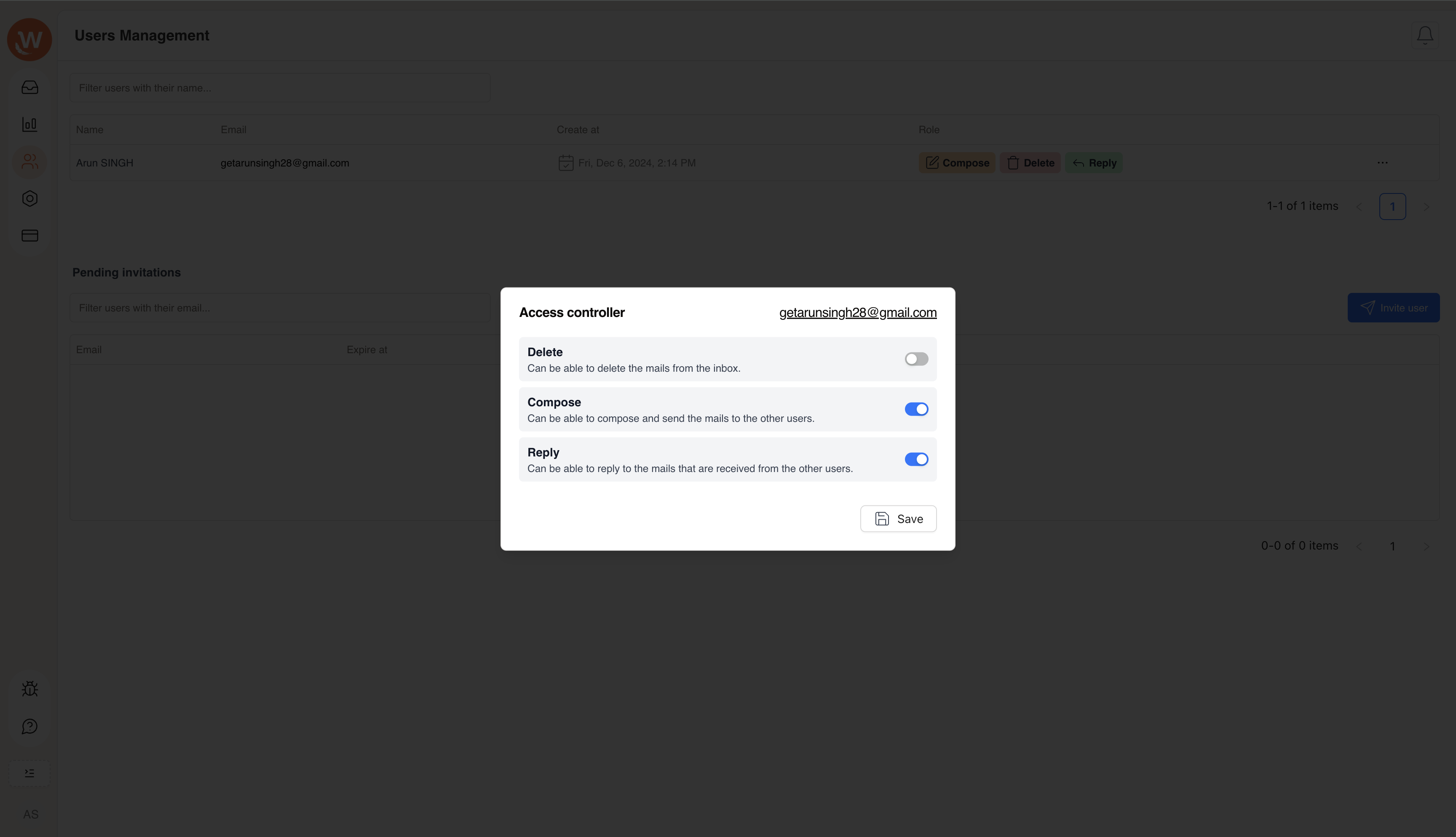Open the three-dot menu for Arun SINGH
1456x837 pixels.
click(1382, 163)
